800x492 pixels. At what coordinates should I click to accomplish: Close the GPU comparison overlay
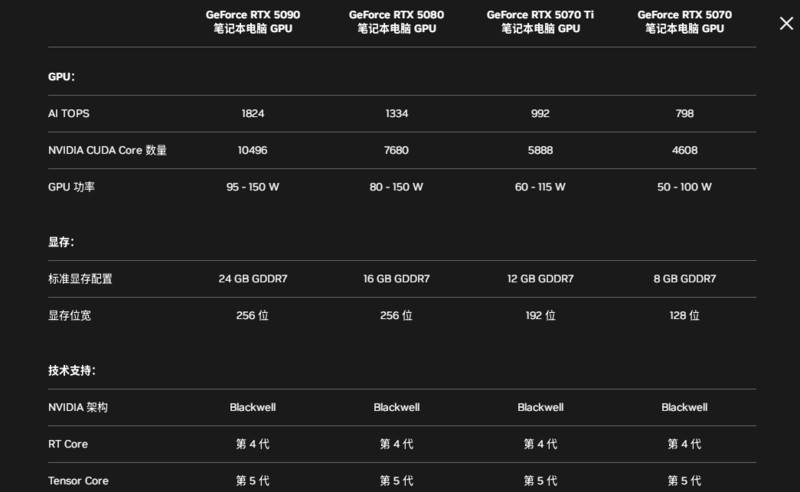tap(786, 23)
